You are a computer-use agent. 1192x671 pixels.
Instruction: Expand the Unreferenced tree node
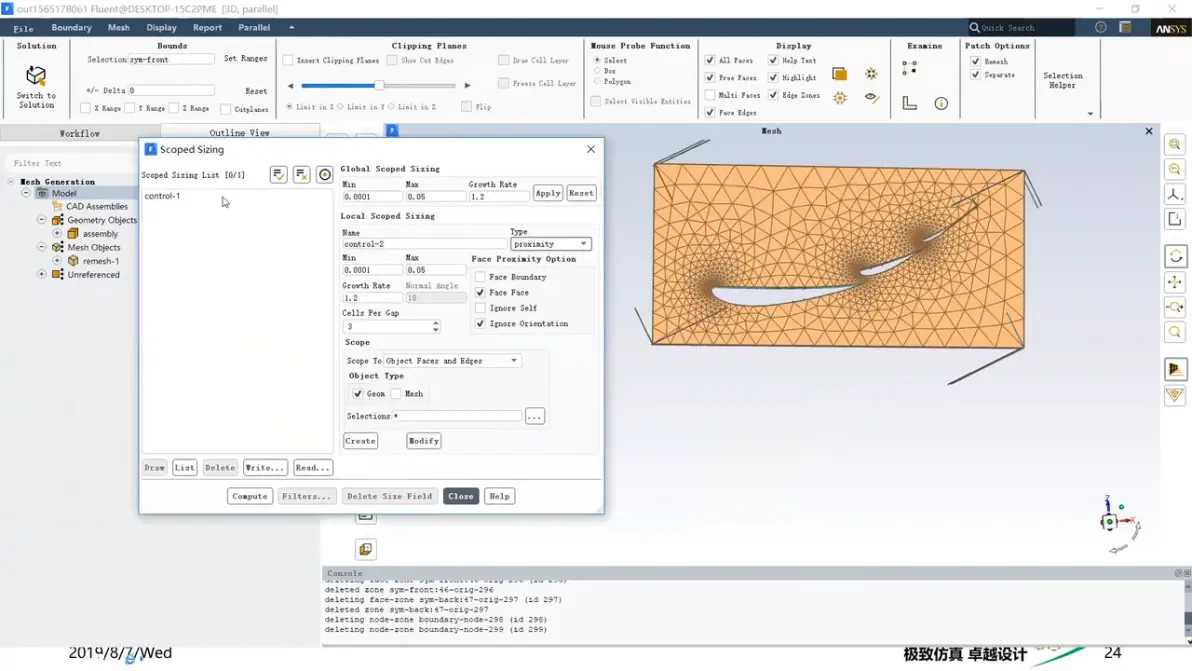tap(42, 274)
